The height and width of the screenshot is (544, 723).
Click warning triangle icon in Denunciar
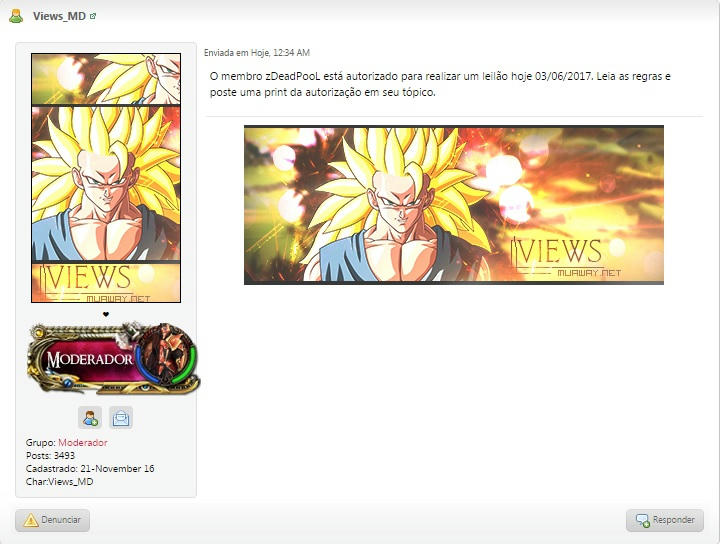coord(31,520)
